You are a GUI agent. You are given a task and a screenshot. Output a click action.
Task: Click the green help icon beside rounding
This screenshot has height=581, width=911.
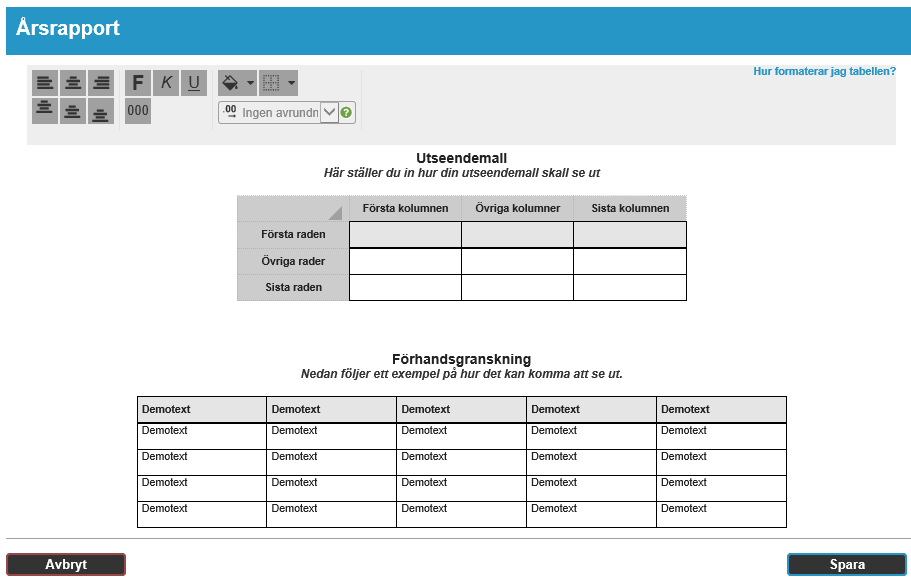347,113
